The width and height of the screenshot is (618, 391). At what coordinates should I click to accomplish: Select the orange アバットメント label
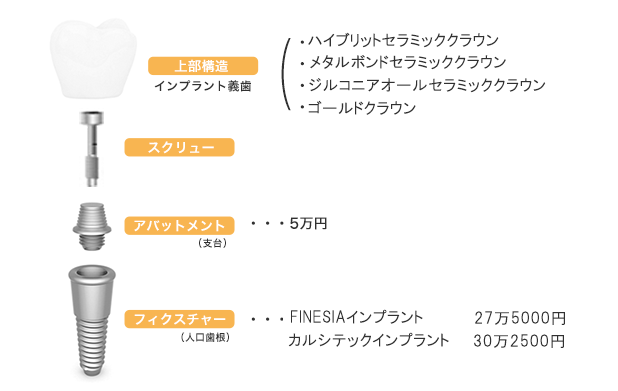[x=180, y=225]
